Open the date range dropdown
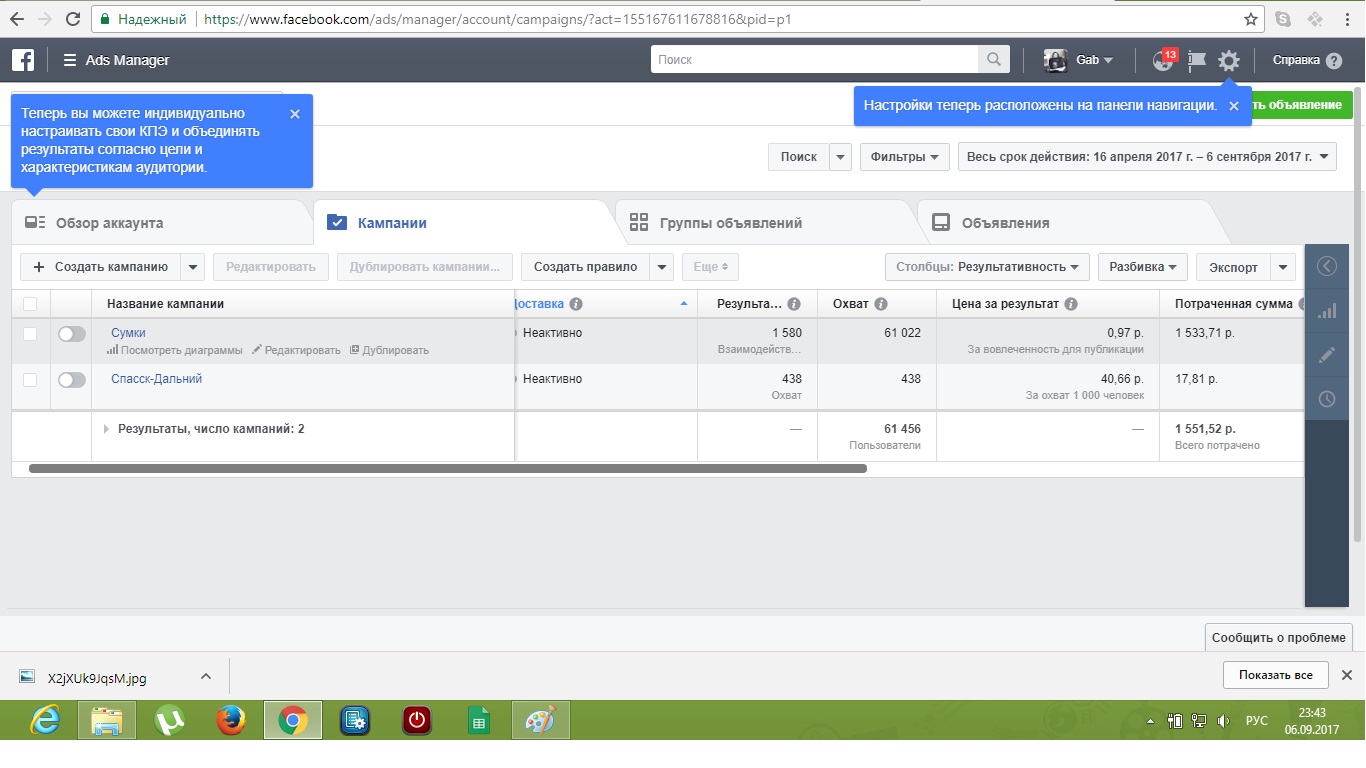Image resolution: width=1366 pixels, height=768 pixels. point(1147,157)
